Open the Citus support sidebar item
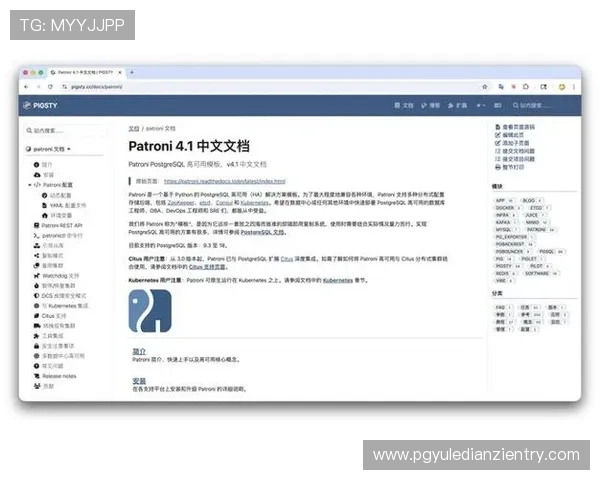The width and height of the screenshot is (600, 480). [50, 316]
